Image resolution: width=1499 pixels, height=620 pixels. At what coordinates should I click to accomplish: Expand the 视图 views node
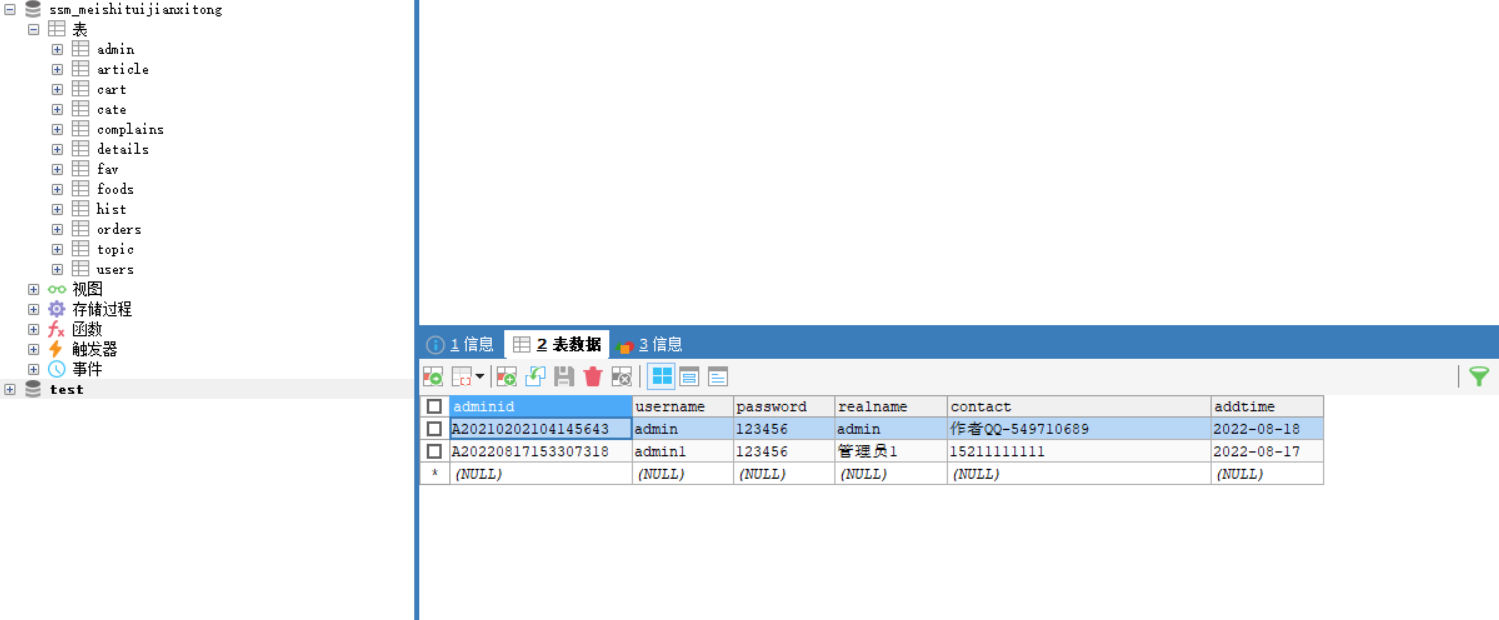pyautogui.click(x=34, y=289)
